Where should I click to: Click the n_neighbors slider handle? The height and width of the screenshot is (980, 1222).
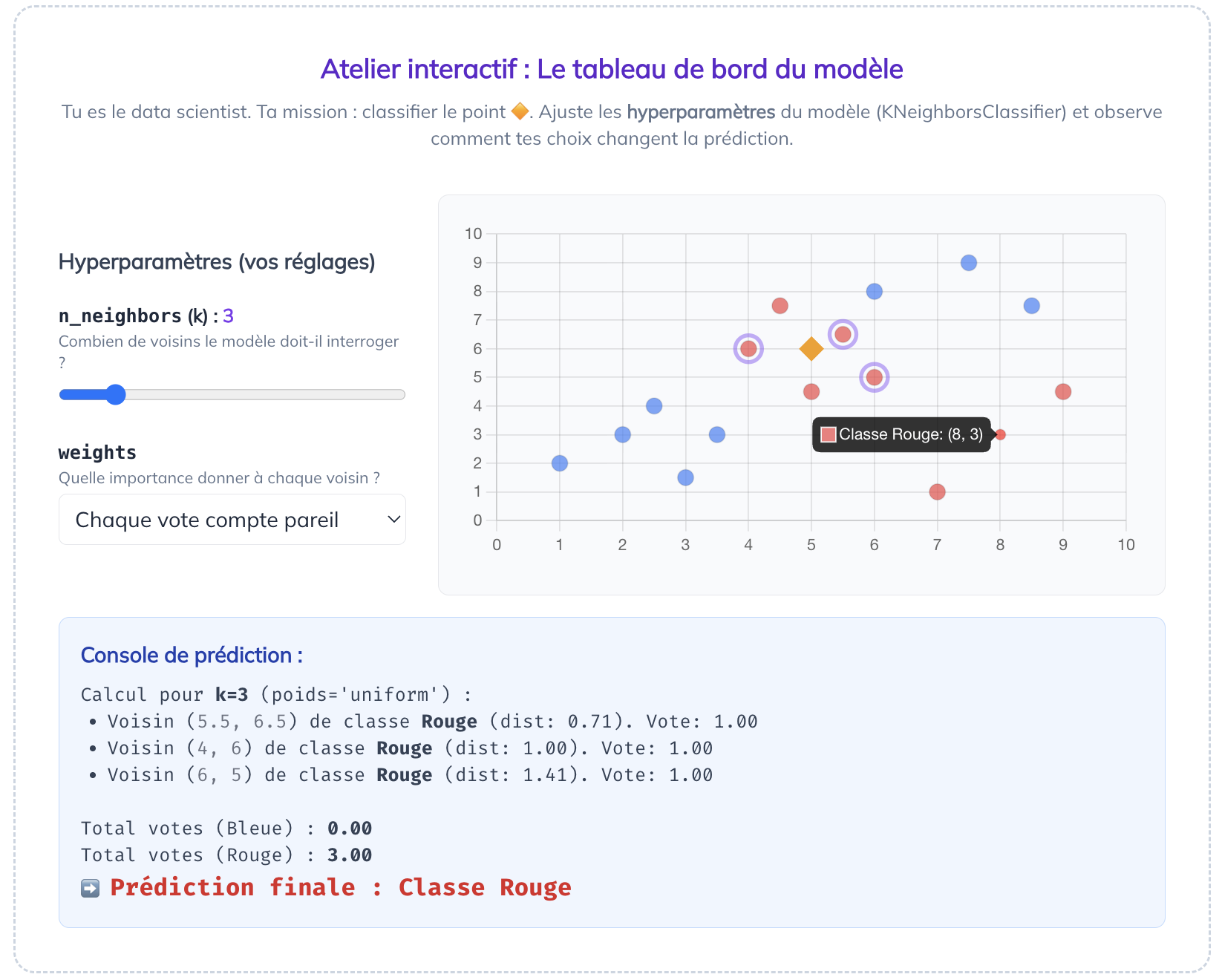(116, 394)
